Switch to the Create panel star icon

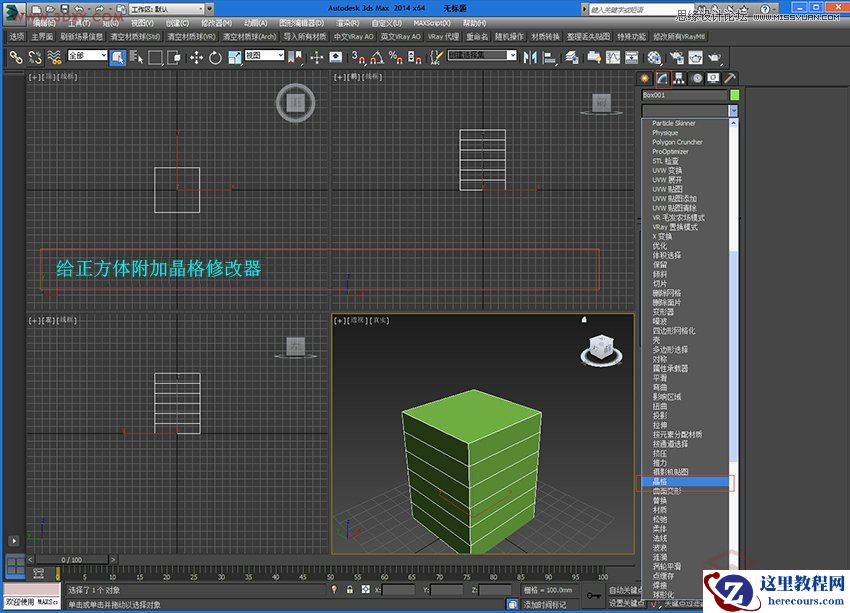pyautogui.click(x=645, y=78)
